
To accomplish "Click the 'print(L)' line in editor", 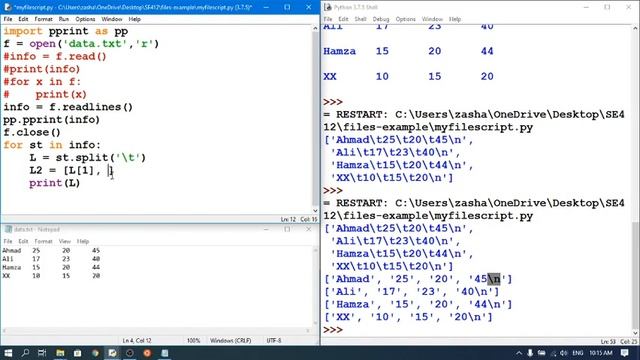I will tap(55, 183).
